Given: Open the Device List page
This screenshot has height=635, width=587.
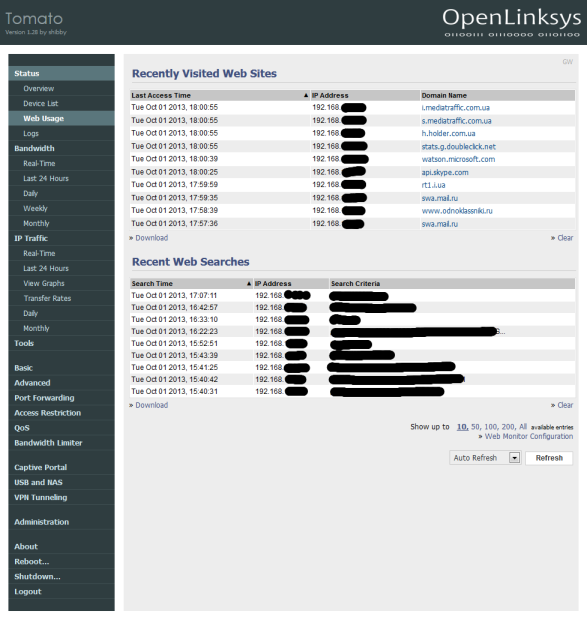Looking at the screenshot, I should coord(41,104).
